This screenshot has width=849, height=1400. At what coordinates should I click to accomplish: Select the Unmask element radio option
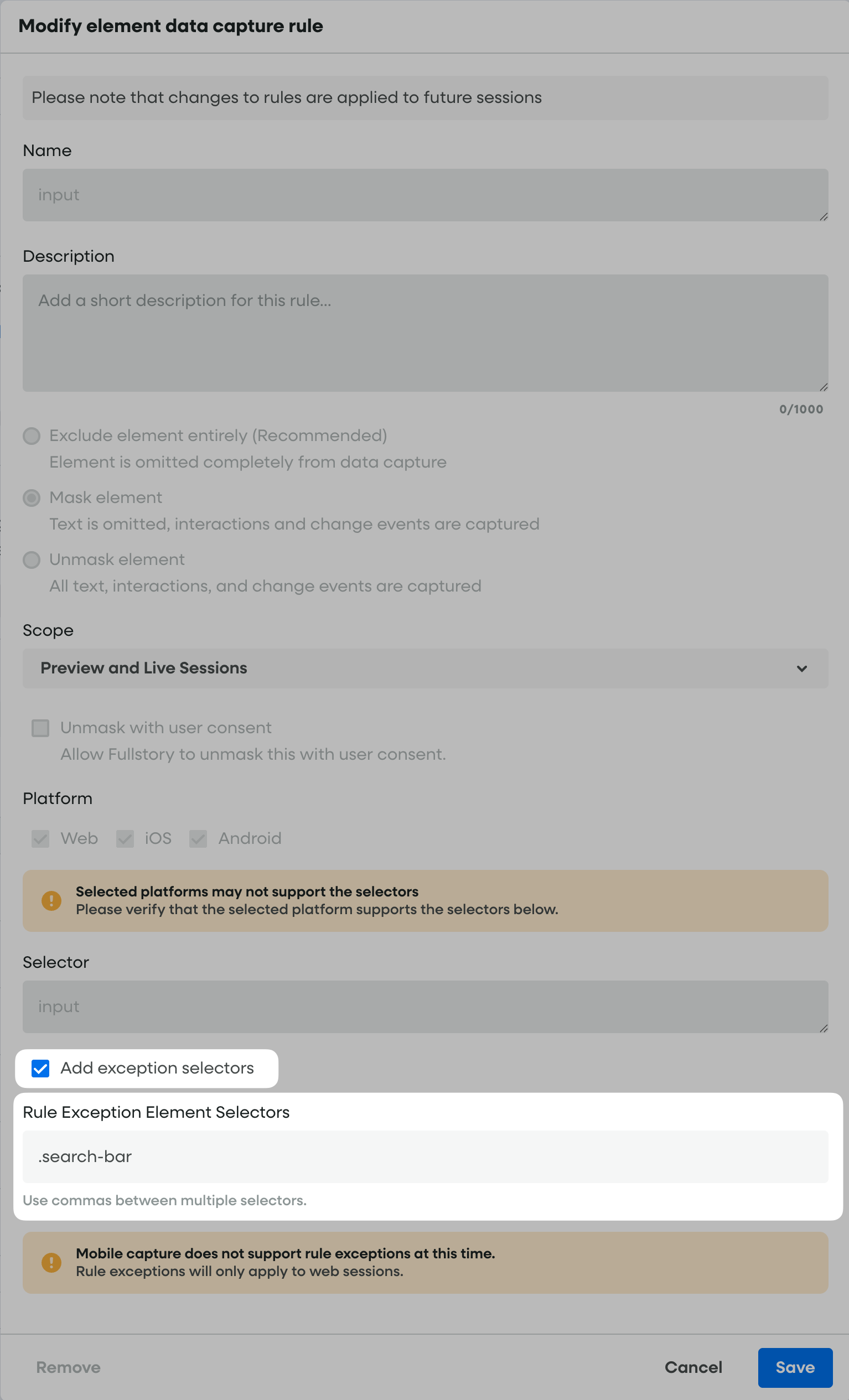(x=32, y=559)
